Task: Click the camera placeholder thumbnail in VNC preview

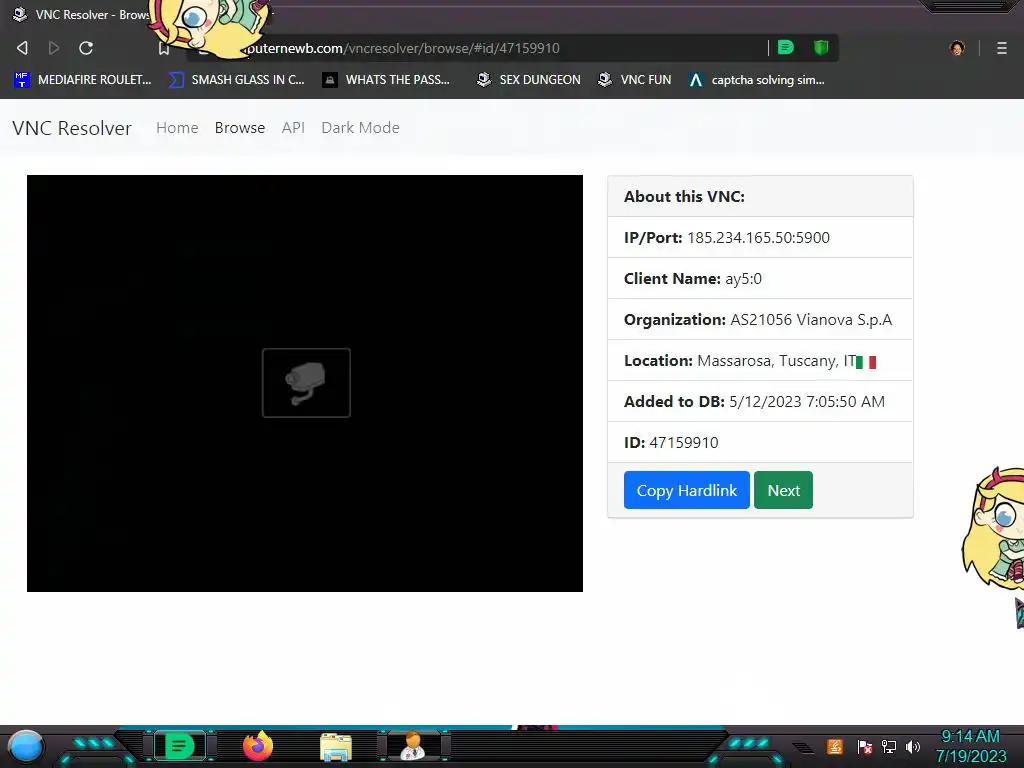Action: [x=306, y=383]
